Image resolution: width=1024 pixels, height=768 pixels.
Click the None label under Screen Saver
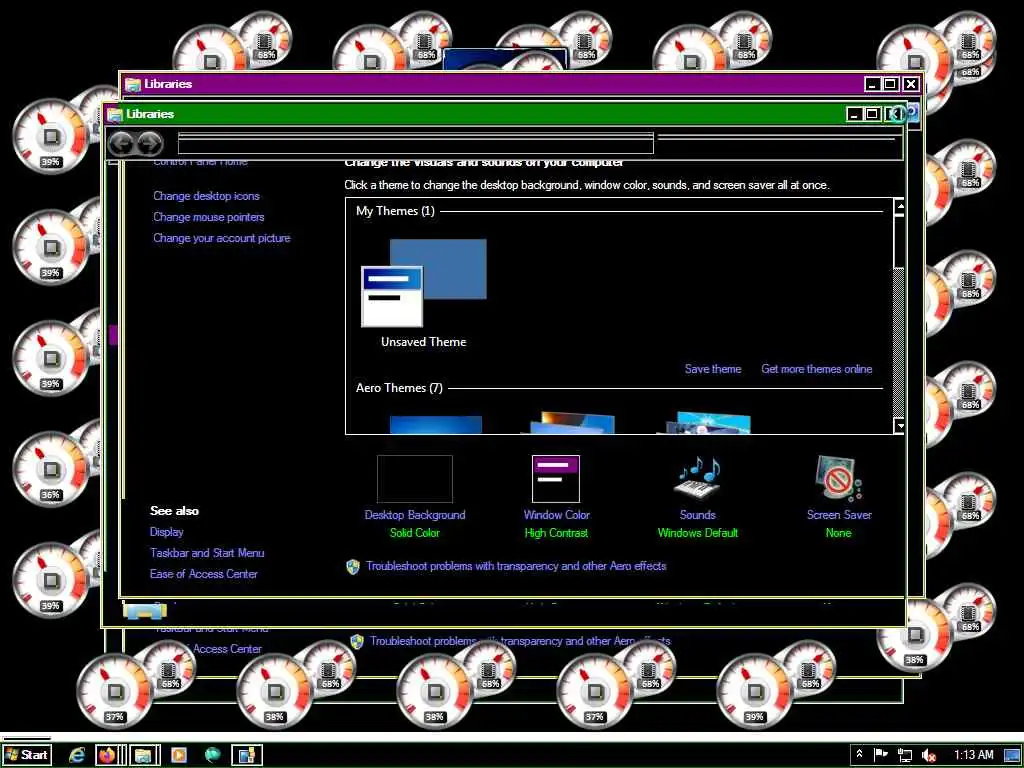point(839,533)
